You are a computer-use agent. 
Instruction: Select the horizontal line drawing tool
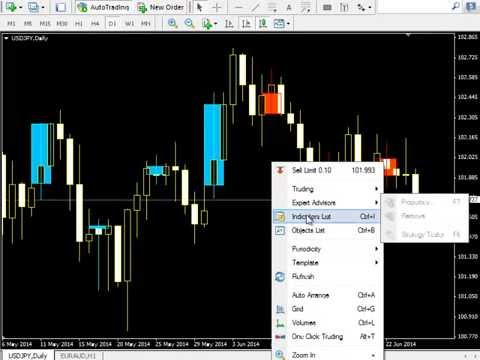239,7
